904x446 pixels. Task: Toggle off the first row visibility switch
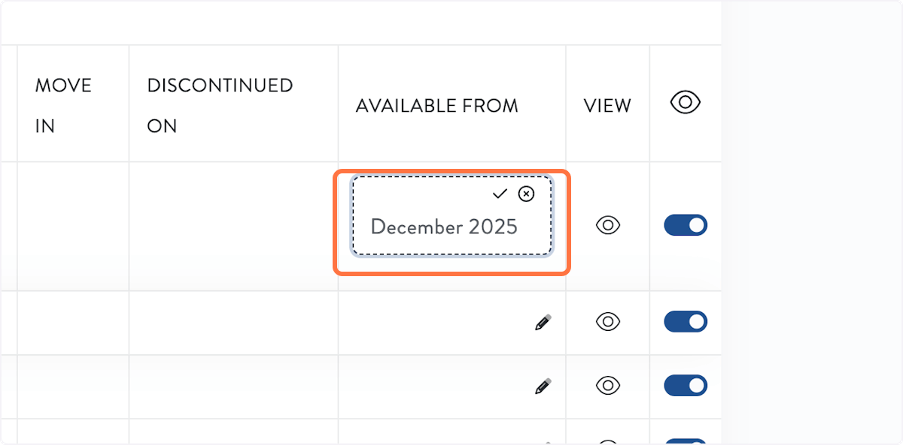click(x=685, y=225)
